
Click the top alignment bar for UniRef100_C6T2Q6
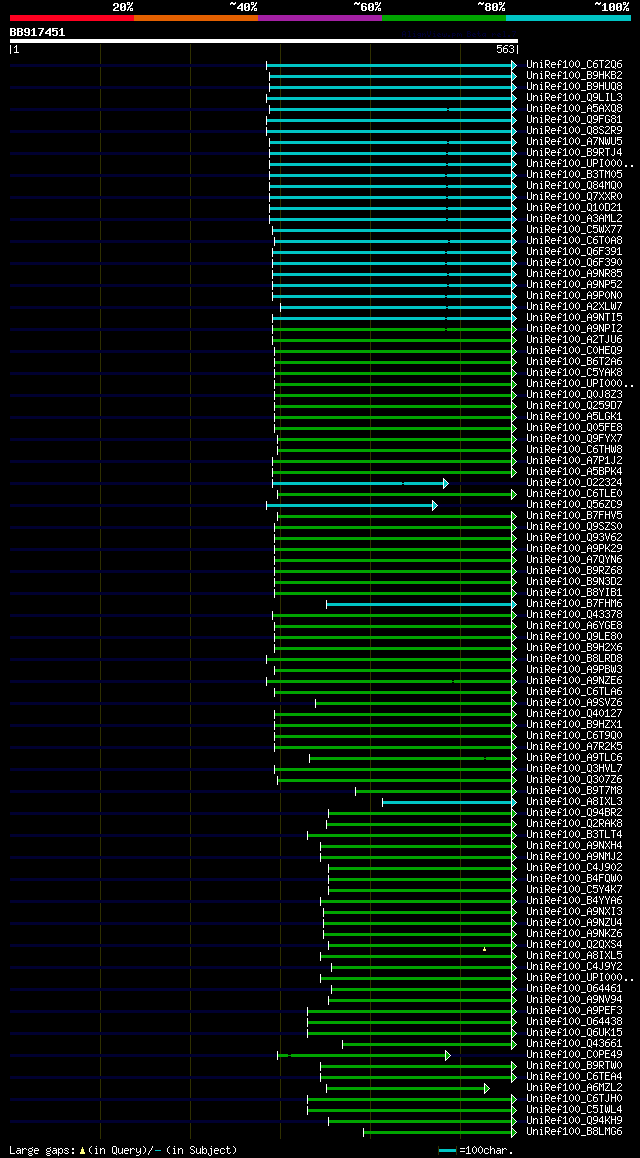coord(392,66)
